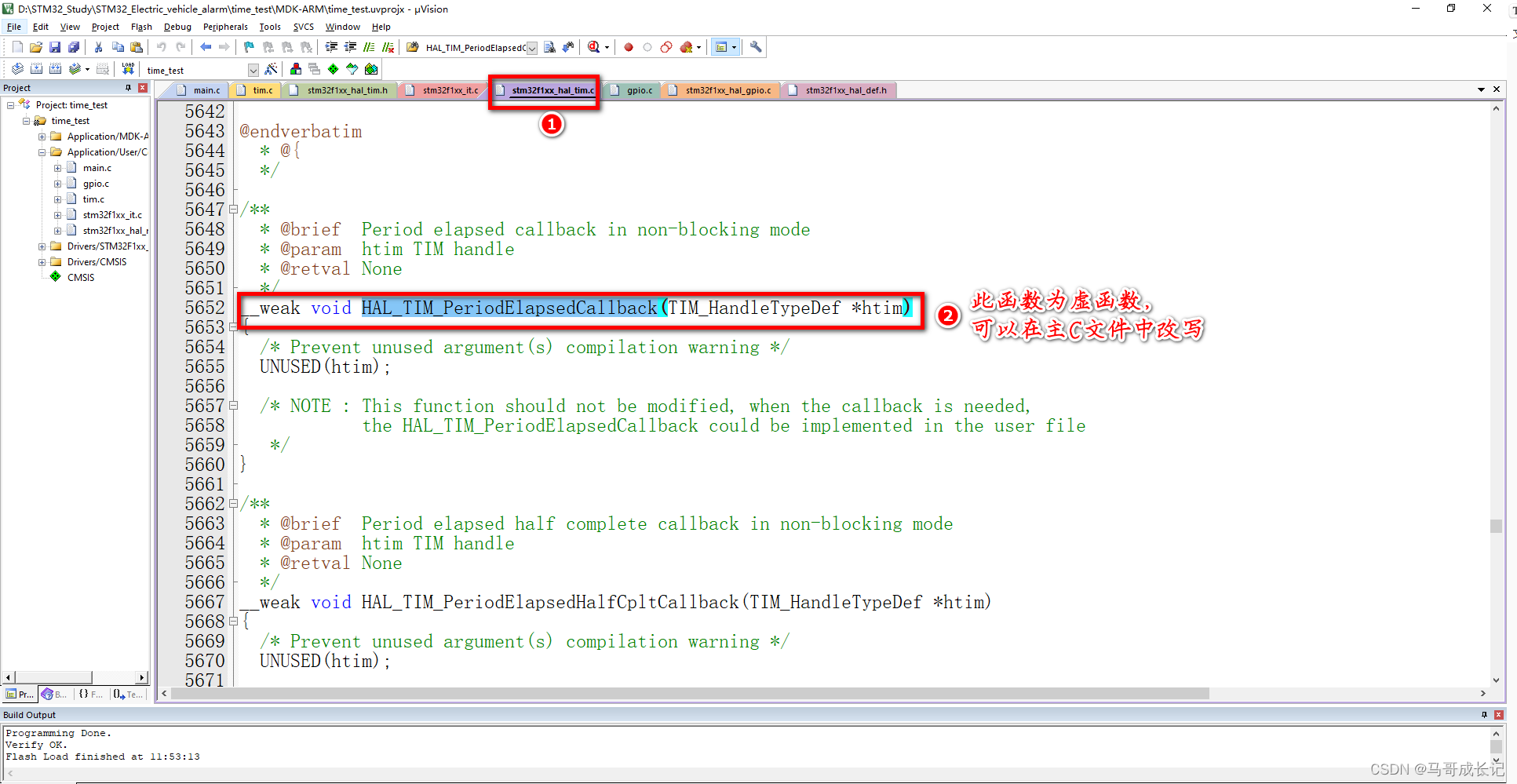Close the Build Output panel
The image size is (1517, 784).
coord(1499,715)
